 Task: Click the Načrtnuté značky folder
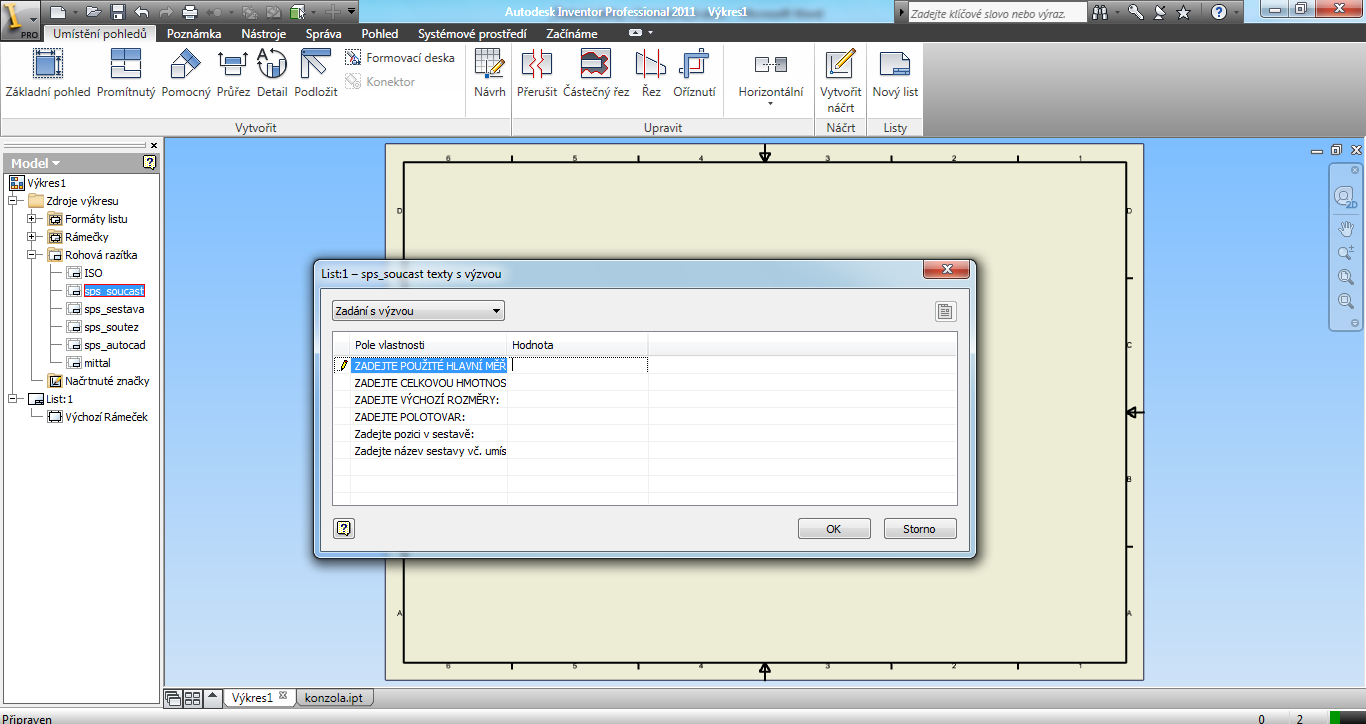107,381
